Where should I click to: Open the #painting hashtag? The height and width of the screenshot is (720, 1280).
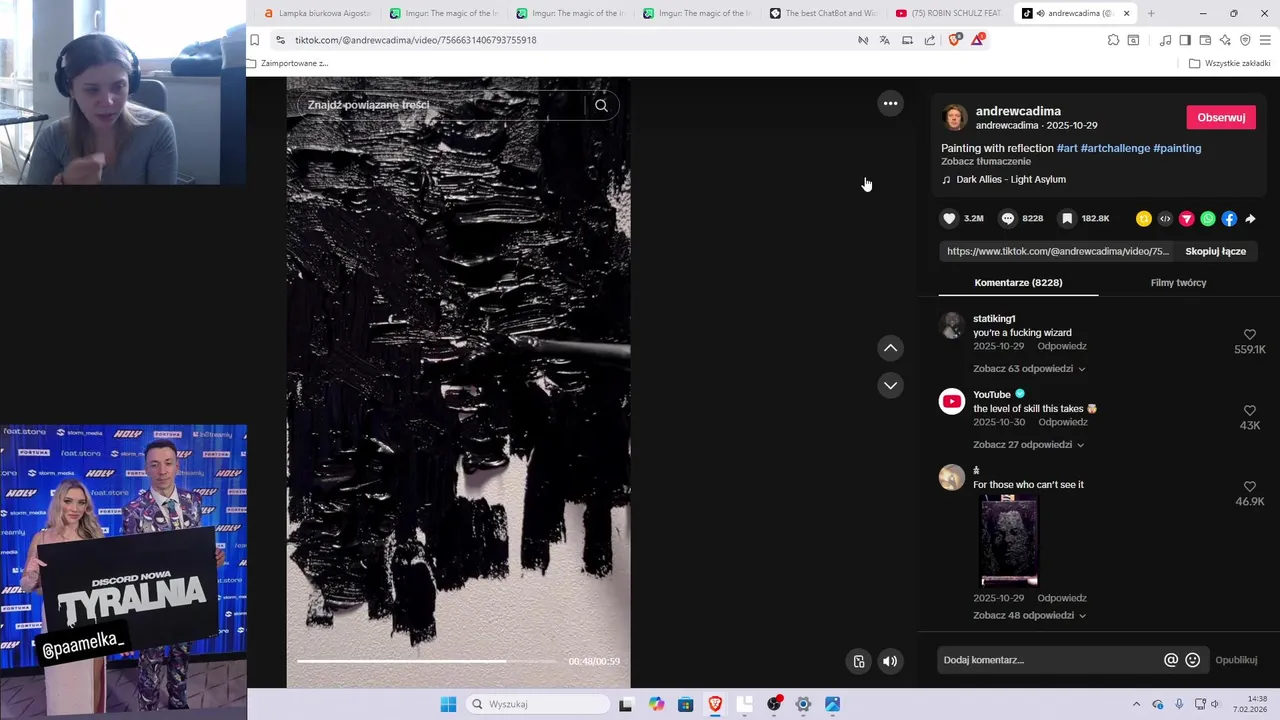point(1177,148)
